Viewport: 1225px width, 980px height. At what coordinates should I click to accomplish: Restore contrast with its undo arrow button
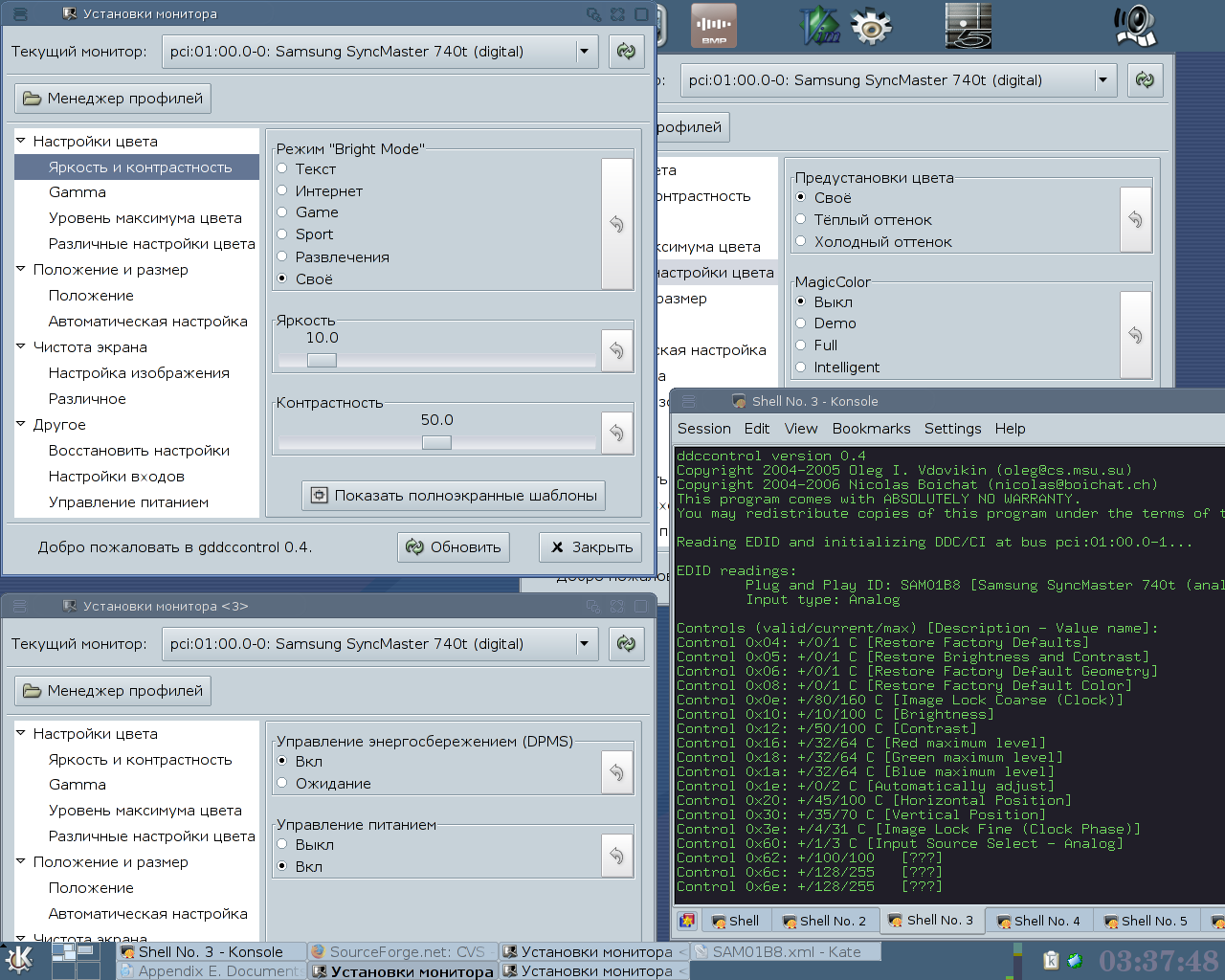(617, 433)
